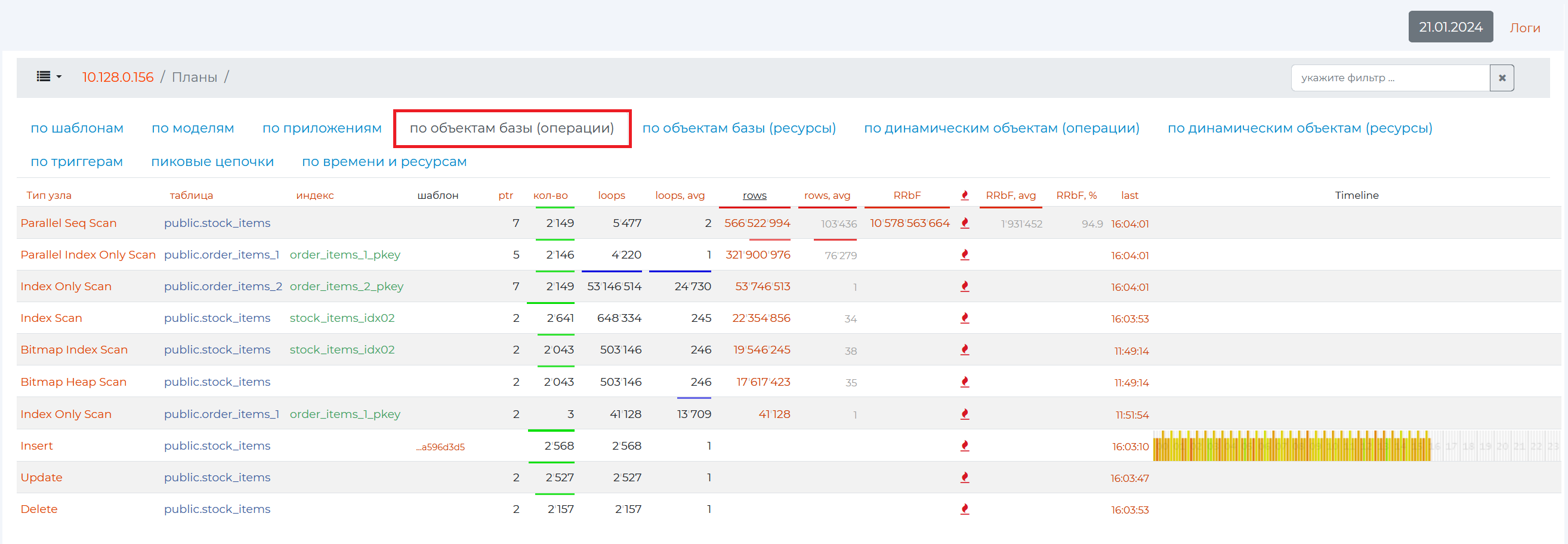The width and height of the screenshot is (1568, 544).
Task: Open the 10.128.0.156 breadcrumb link
Action: point(118,77)
